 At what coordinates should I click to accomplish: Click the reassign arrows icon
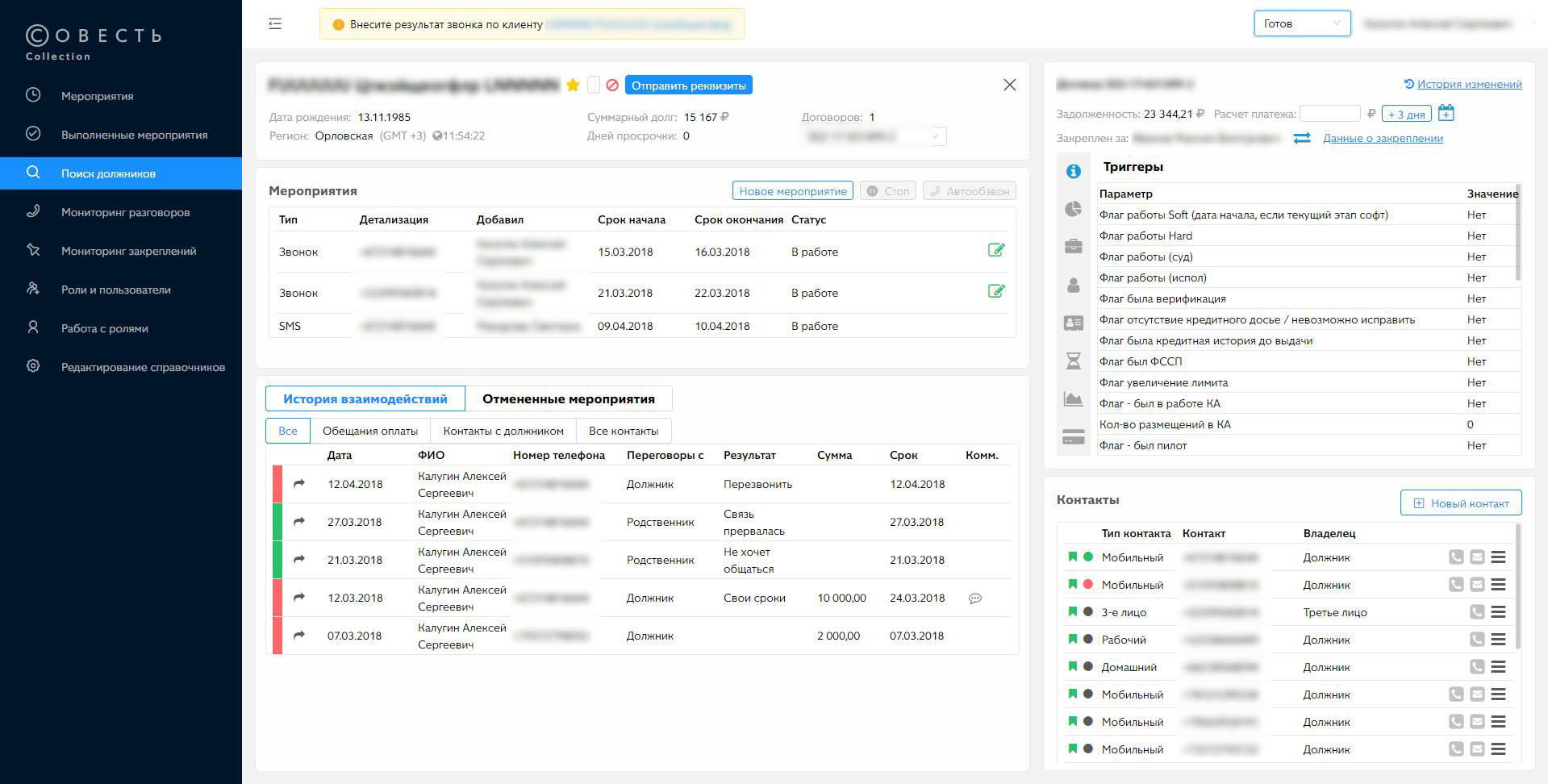coord(1302,138)
